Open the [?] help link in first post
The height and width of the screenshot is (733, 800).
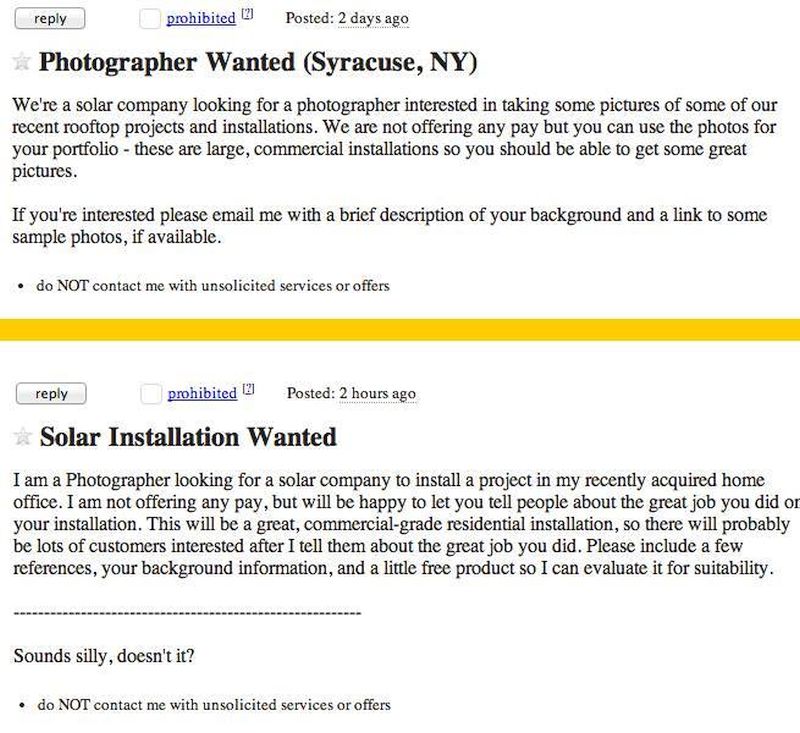247,14
